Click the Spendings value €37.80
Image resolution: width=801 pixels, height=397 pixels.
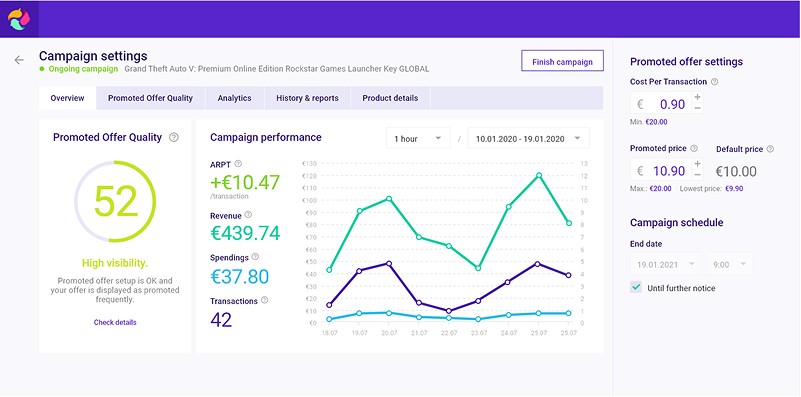240,276
